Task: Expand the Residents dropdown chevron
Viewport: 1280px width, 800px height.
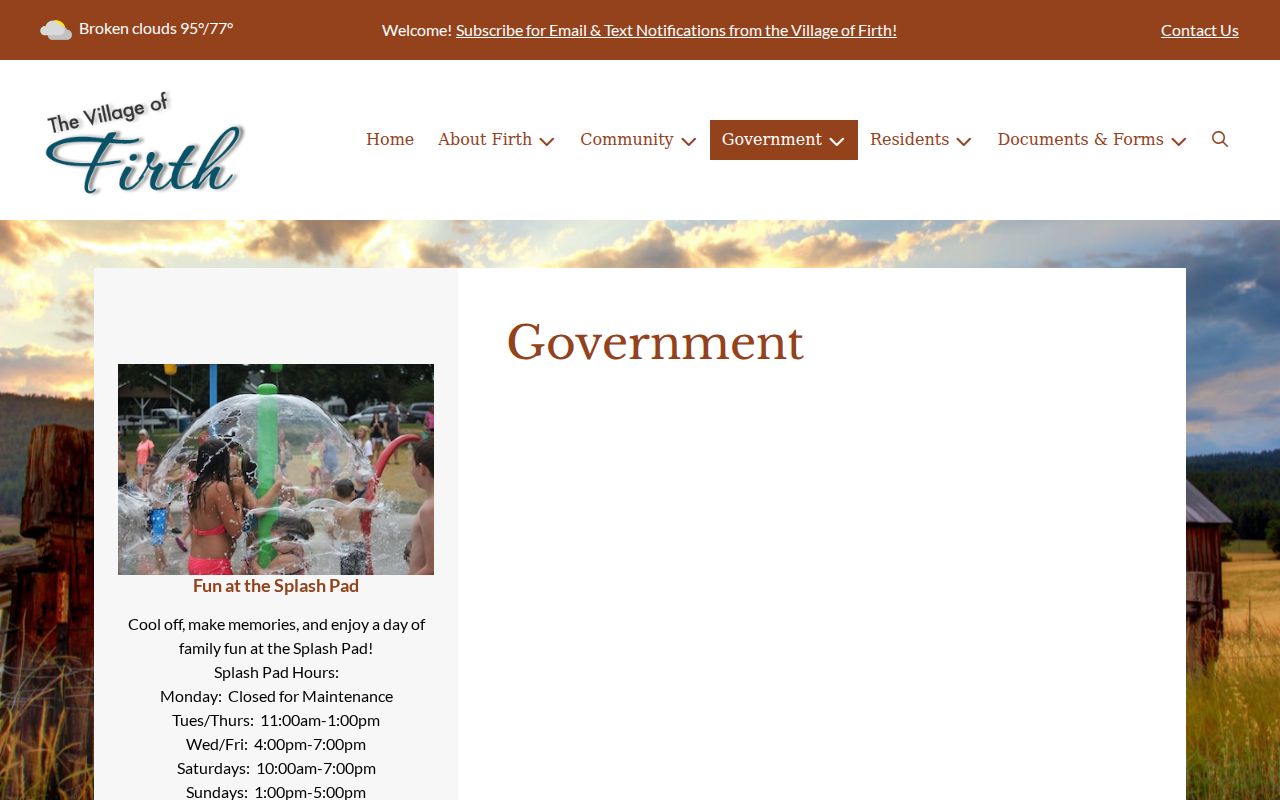Action: tap(964, 141)
